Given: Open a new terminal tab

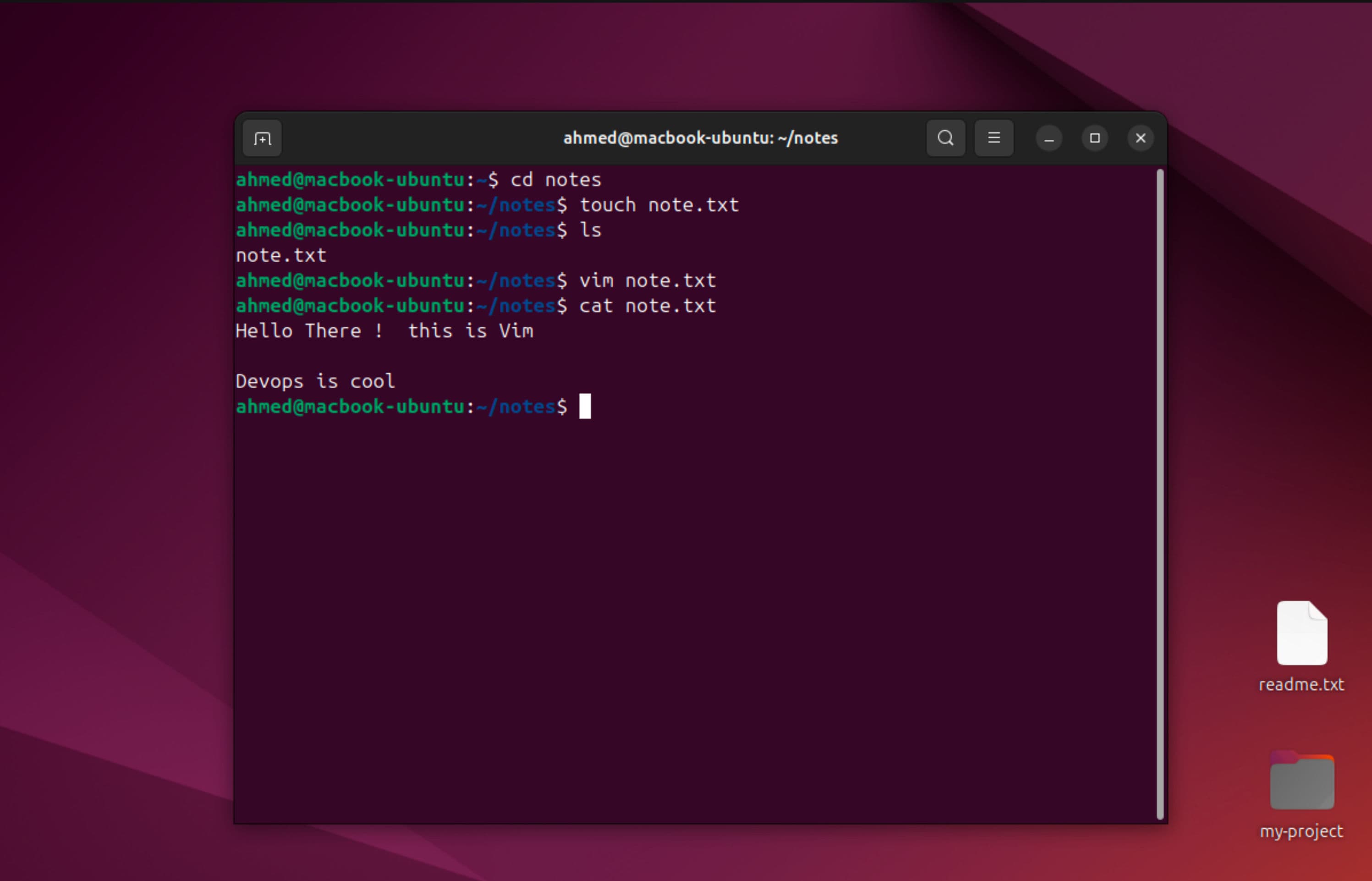Looking at the screenshot, I should pyautogui.click(x=262, y=138).
